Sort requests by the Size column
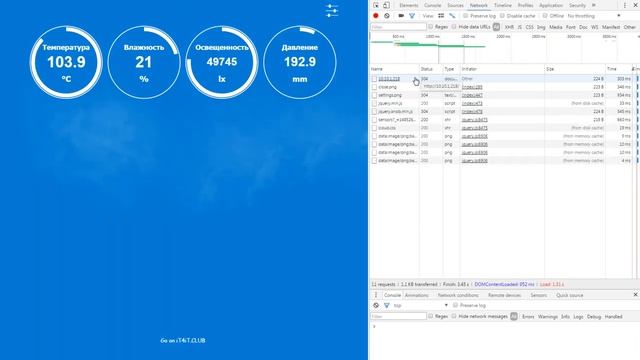This screenshot has height=360, width=640. pyautogui.click(x=575, y=69)
